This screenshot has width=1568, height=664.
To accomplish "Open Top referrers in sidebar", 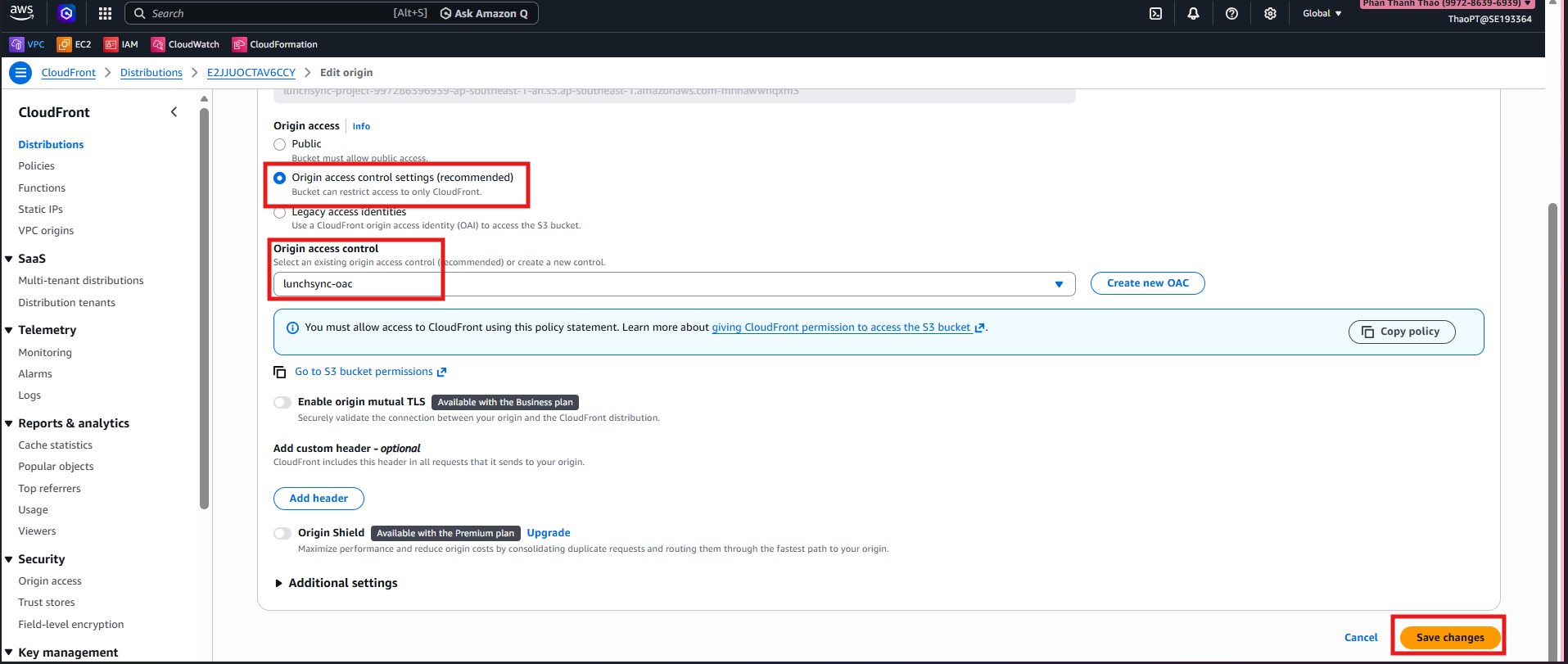I will click(x=49, y=488).
